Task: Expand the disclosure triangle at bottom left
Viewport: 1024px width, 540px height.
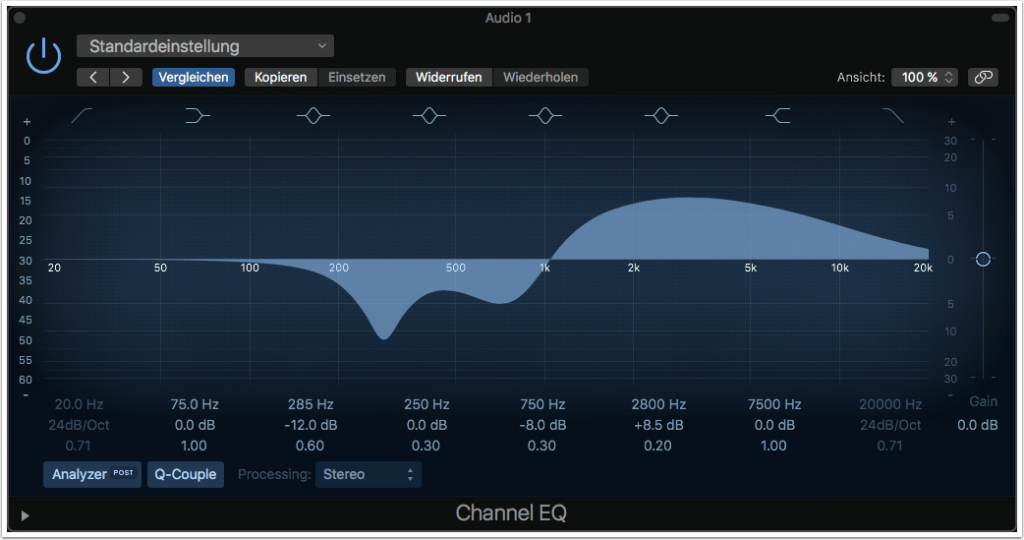Action: pos(25,516)
